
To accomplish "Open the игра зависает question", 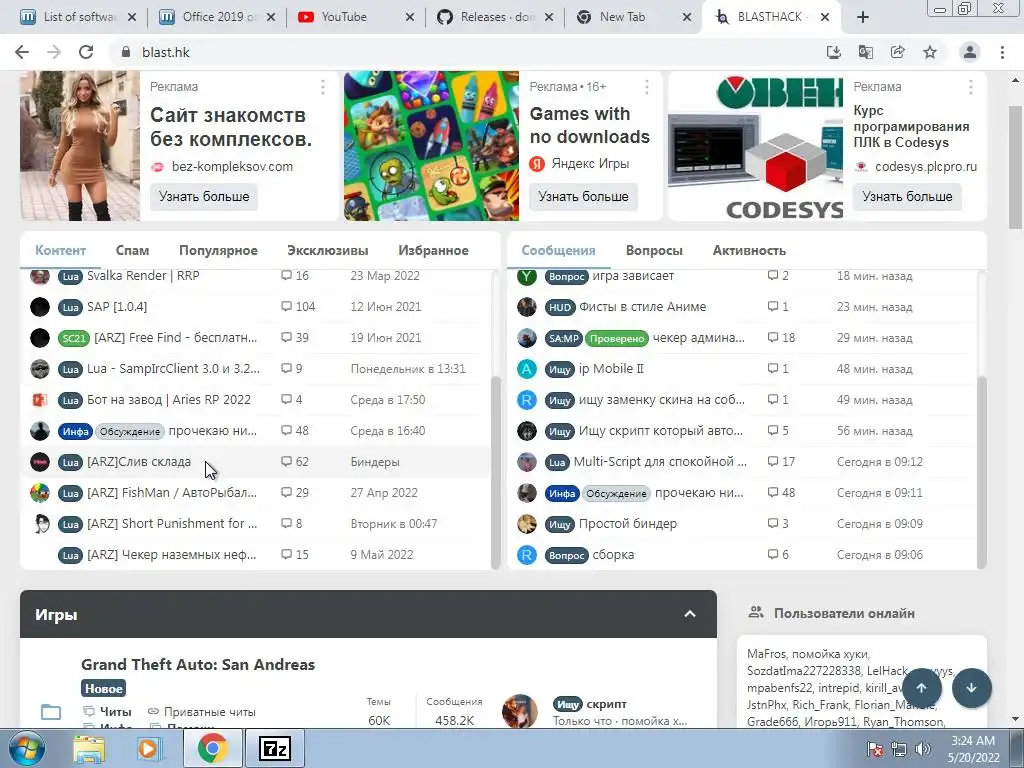I will 633,276.
